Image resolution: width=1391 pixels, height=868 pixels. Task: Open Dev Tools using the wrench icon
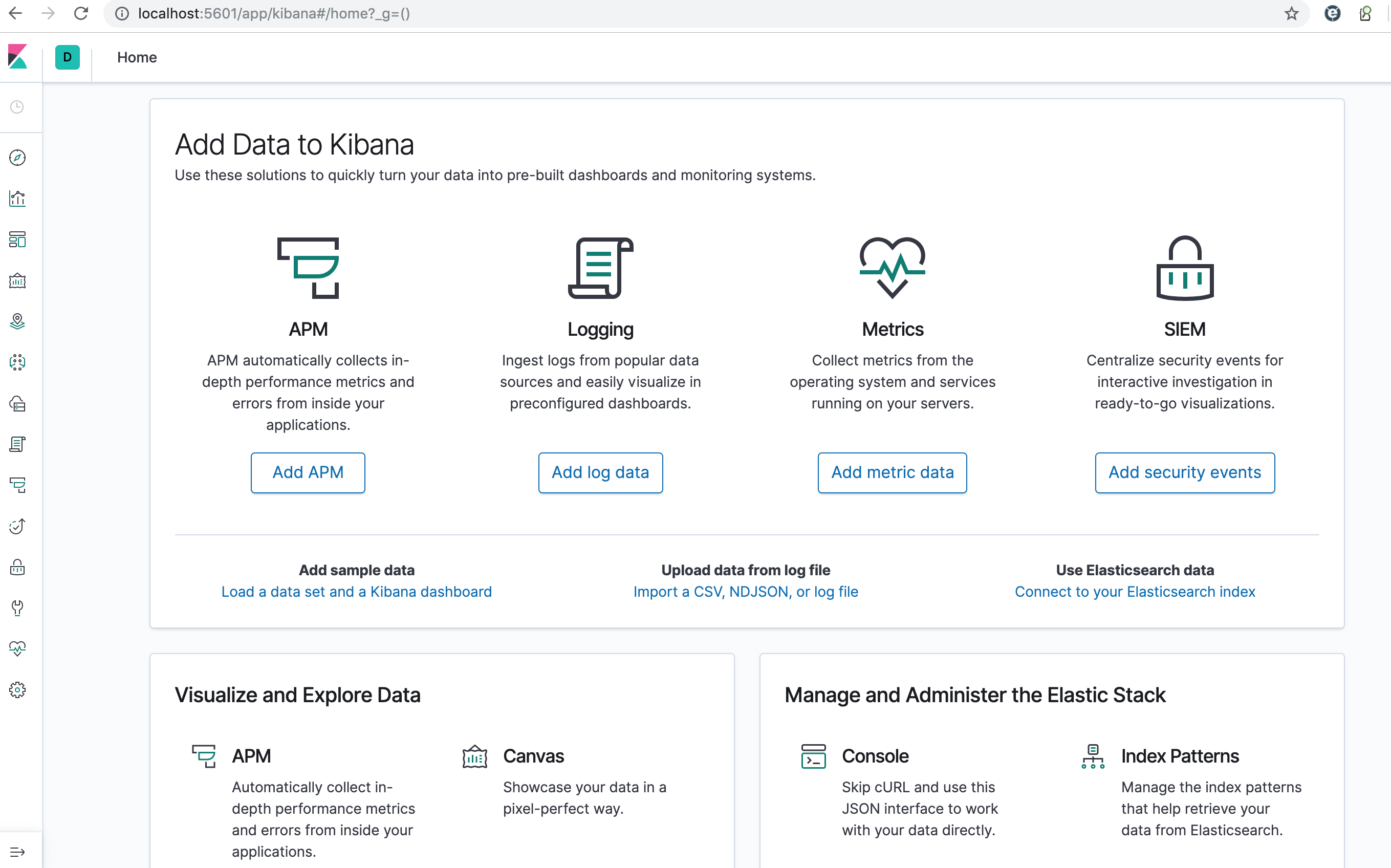(17, 608)
